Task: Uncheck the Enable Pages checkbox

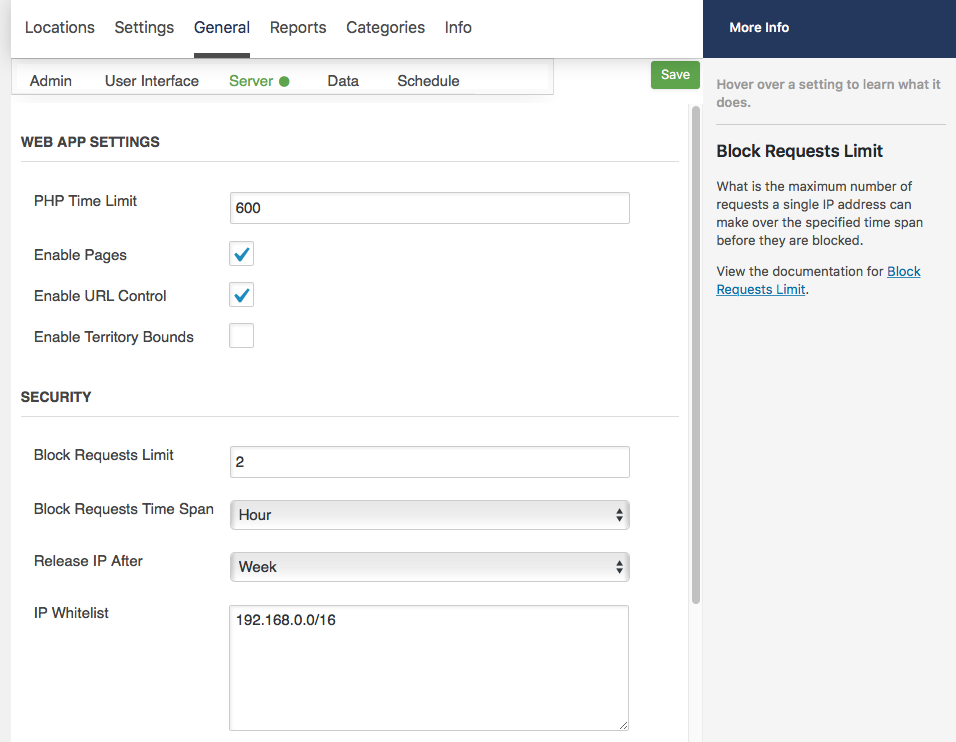Action: click(x=241, y=254)
